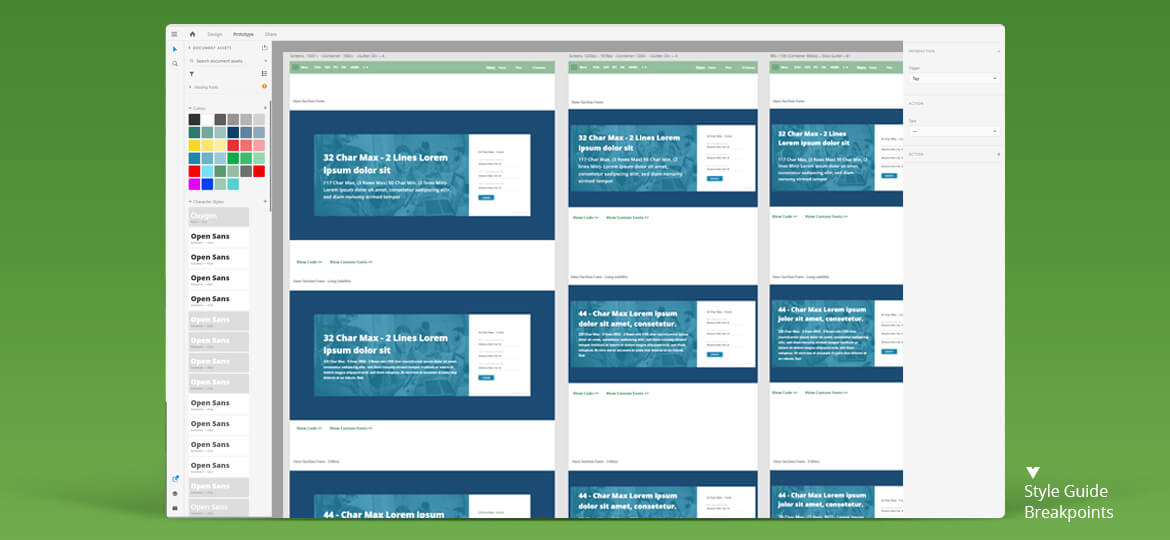Pick the black color swatch
The height and width of the screenshot is (540, 1170).
click(195, 119)
